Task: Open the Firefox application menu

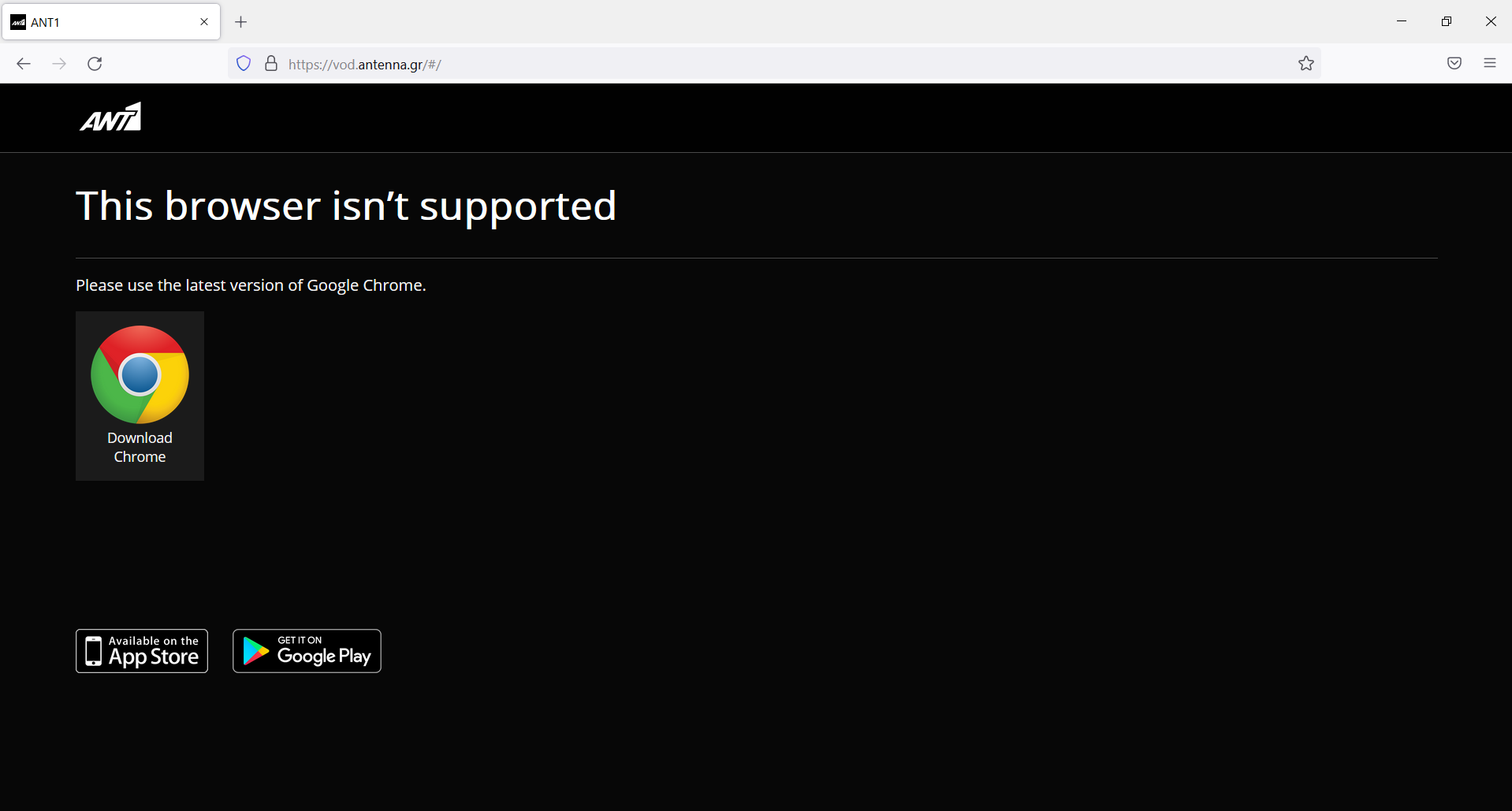Action: point(1490,63)
